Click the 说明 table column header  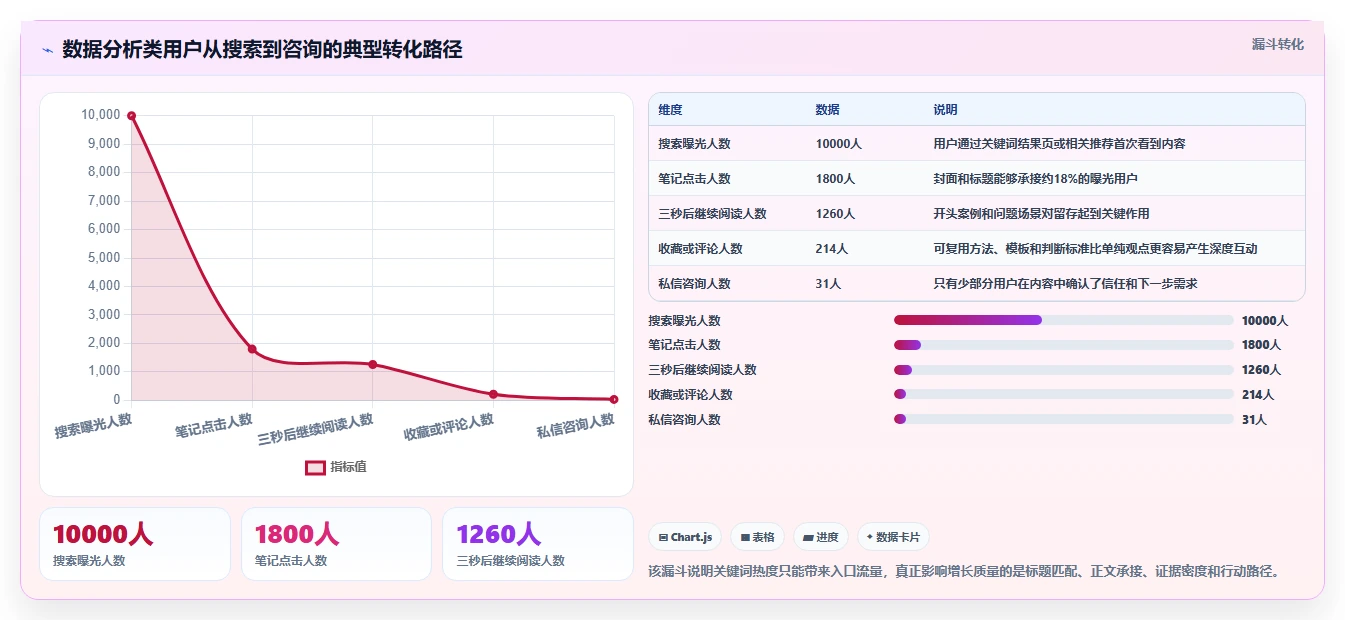pyautogui.click(x=945, y=109)
